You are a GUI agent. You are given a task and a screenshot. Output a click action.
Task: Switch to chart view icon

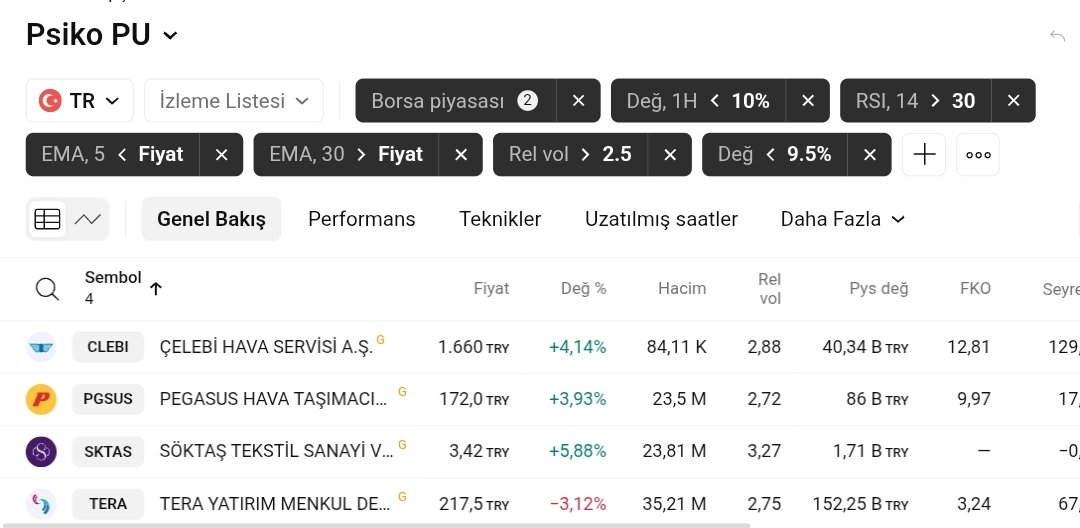[87, 220]
